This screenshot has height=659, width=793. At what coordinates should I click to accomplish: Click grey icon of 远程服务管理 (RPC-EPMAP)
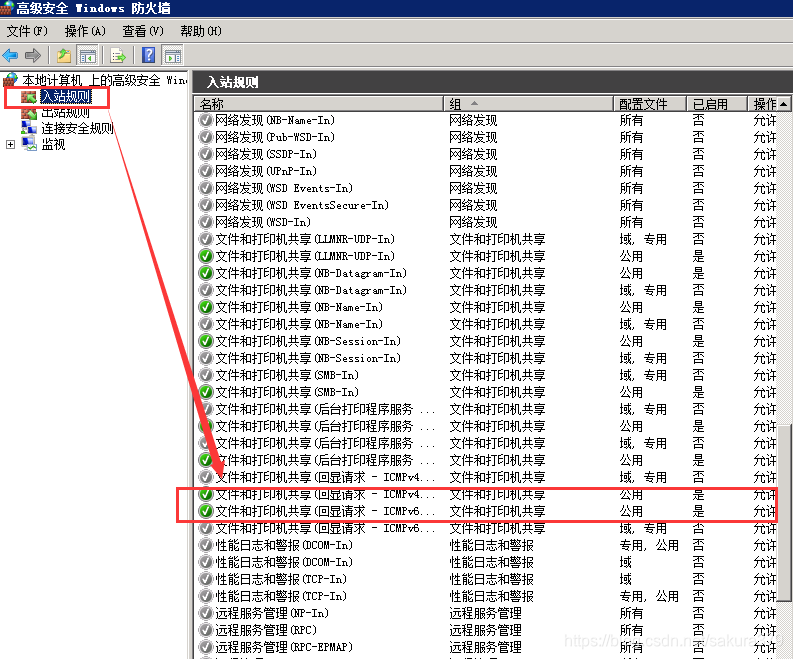pos(205,647)
